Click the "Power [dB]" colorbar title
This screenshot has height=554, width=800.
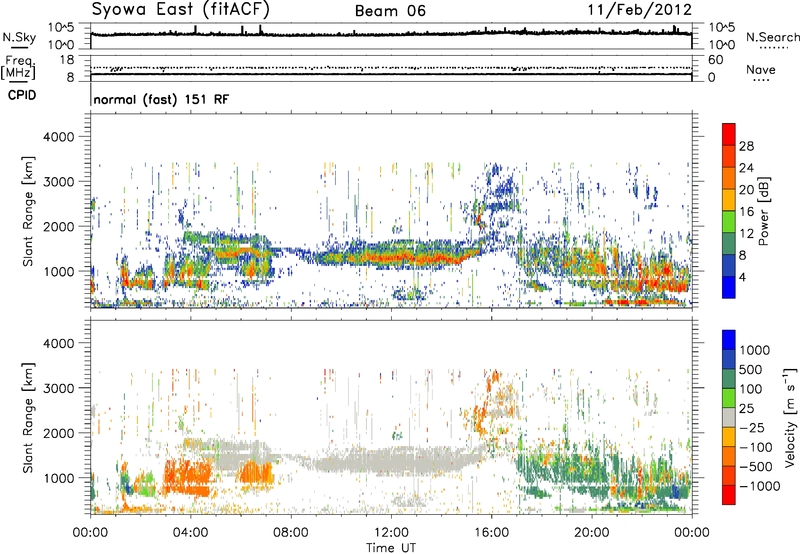[763, 211]
